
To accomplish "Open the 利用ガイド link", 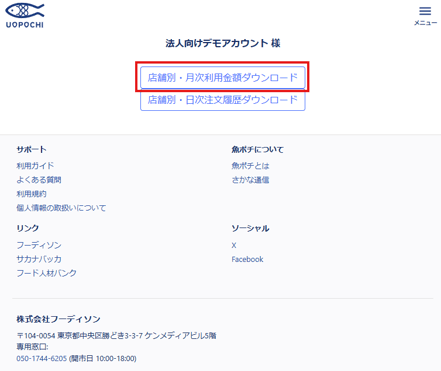I will [35, 166].
